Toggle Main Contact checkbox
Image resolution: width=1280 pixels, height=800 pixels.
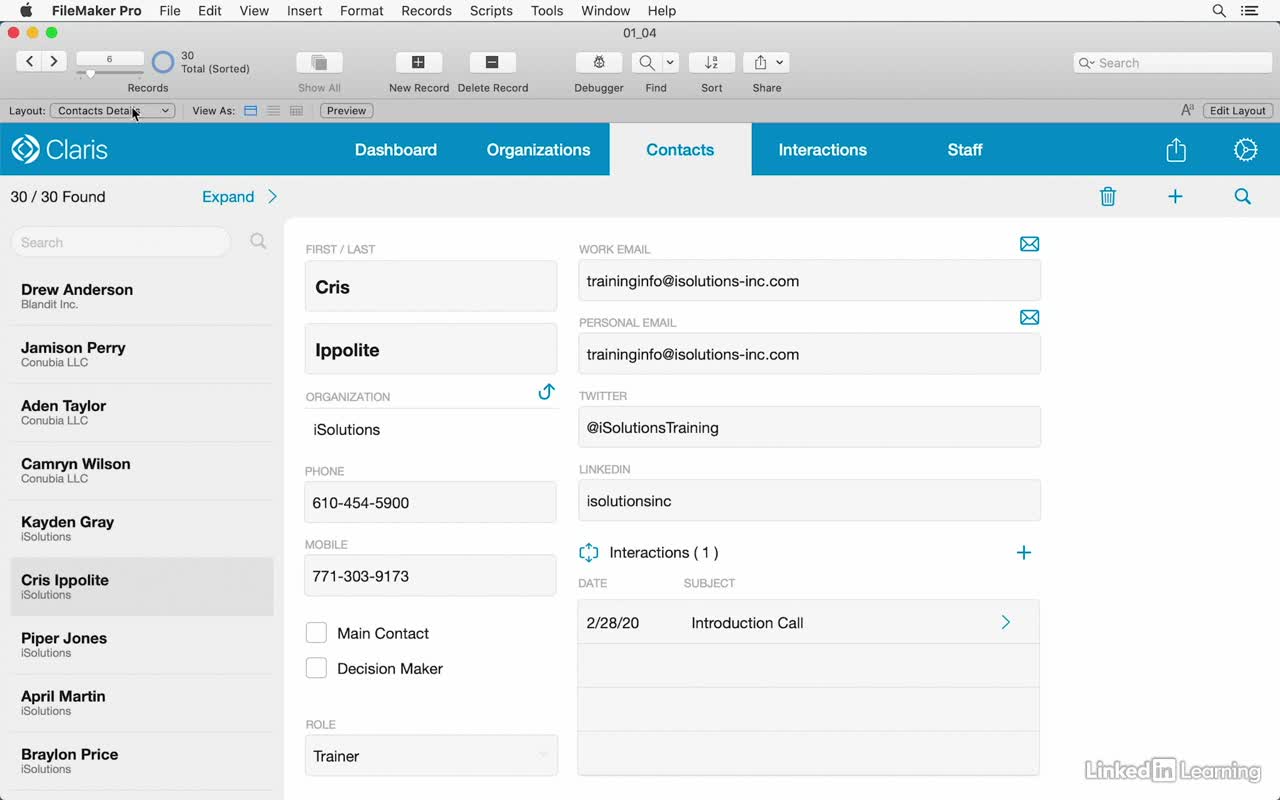tap(316, 633)
